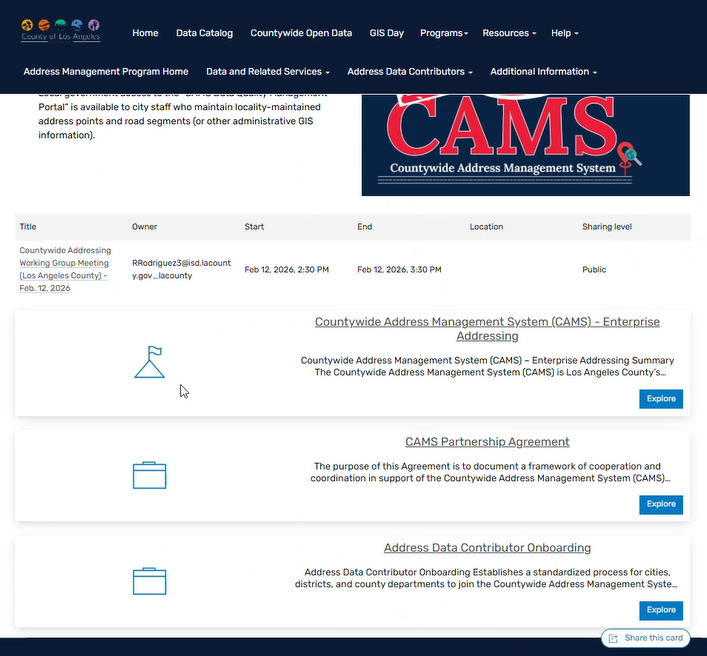
Task: Open the GIS Day page
Action: [386, 33]
